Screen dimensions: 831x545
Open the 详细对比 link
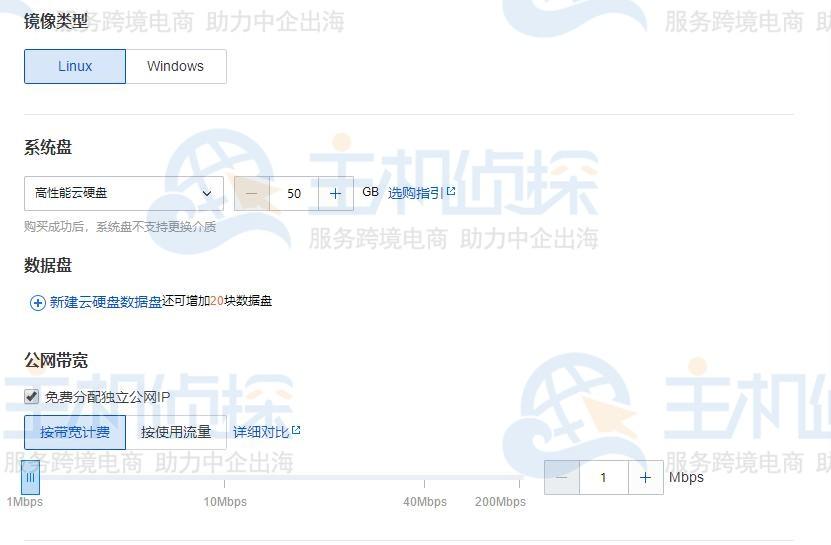point(261,432)
